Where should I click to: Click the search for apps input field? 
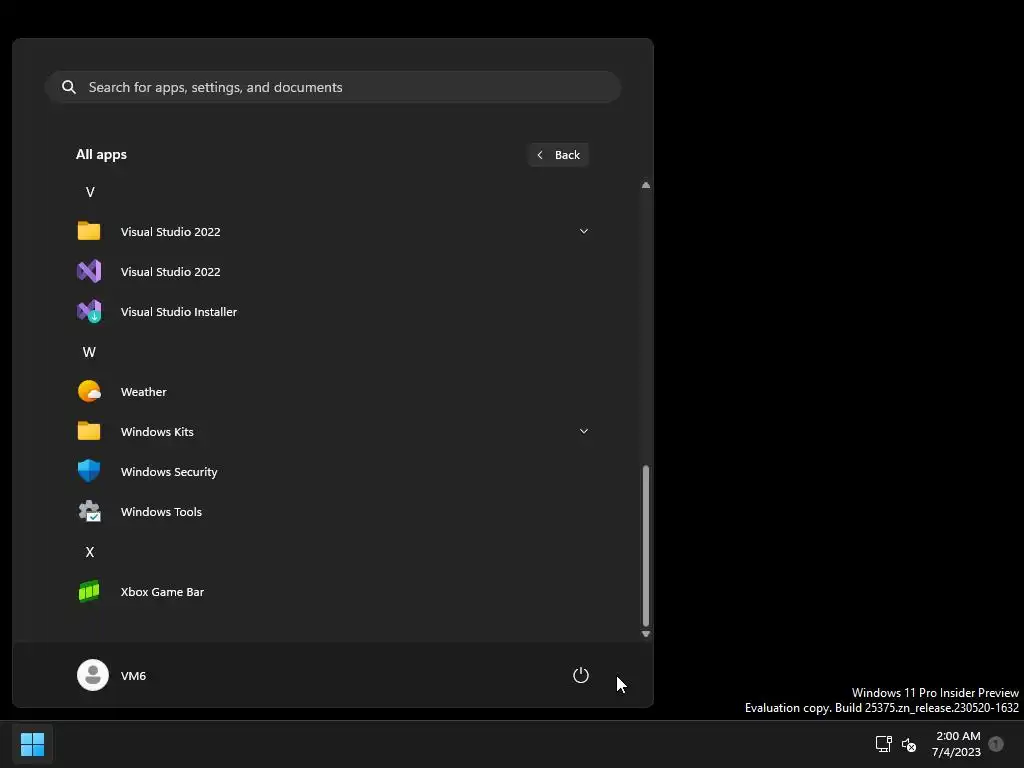tap(332, 87)
